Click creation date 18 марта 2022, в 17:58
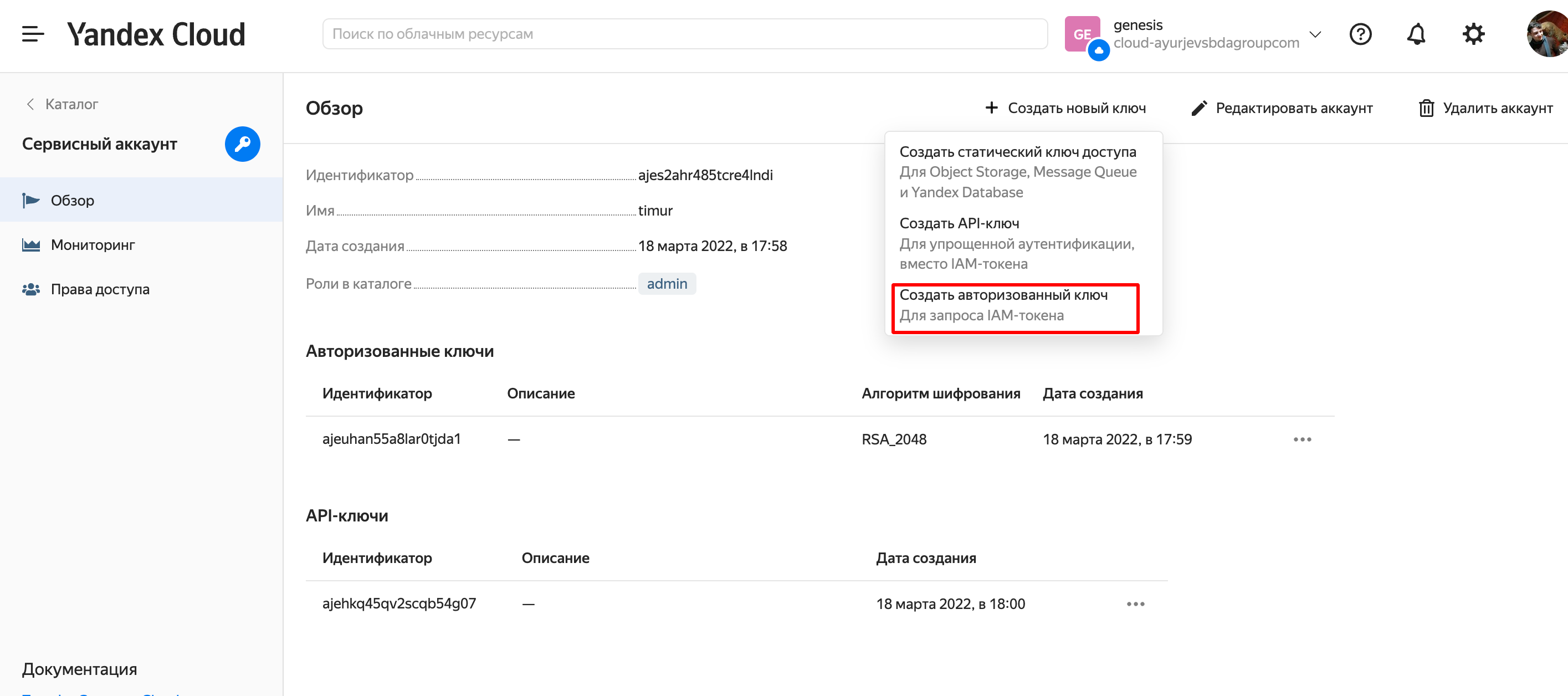This screenshot has height=696, width=1568. coord(712,246)
